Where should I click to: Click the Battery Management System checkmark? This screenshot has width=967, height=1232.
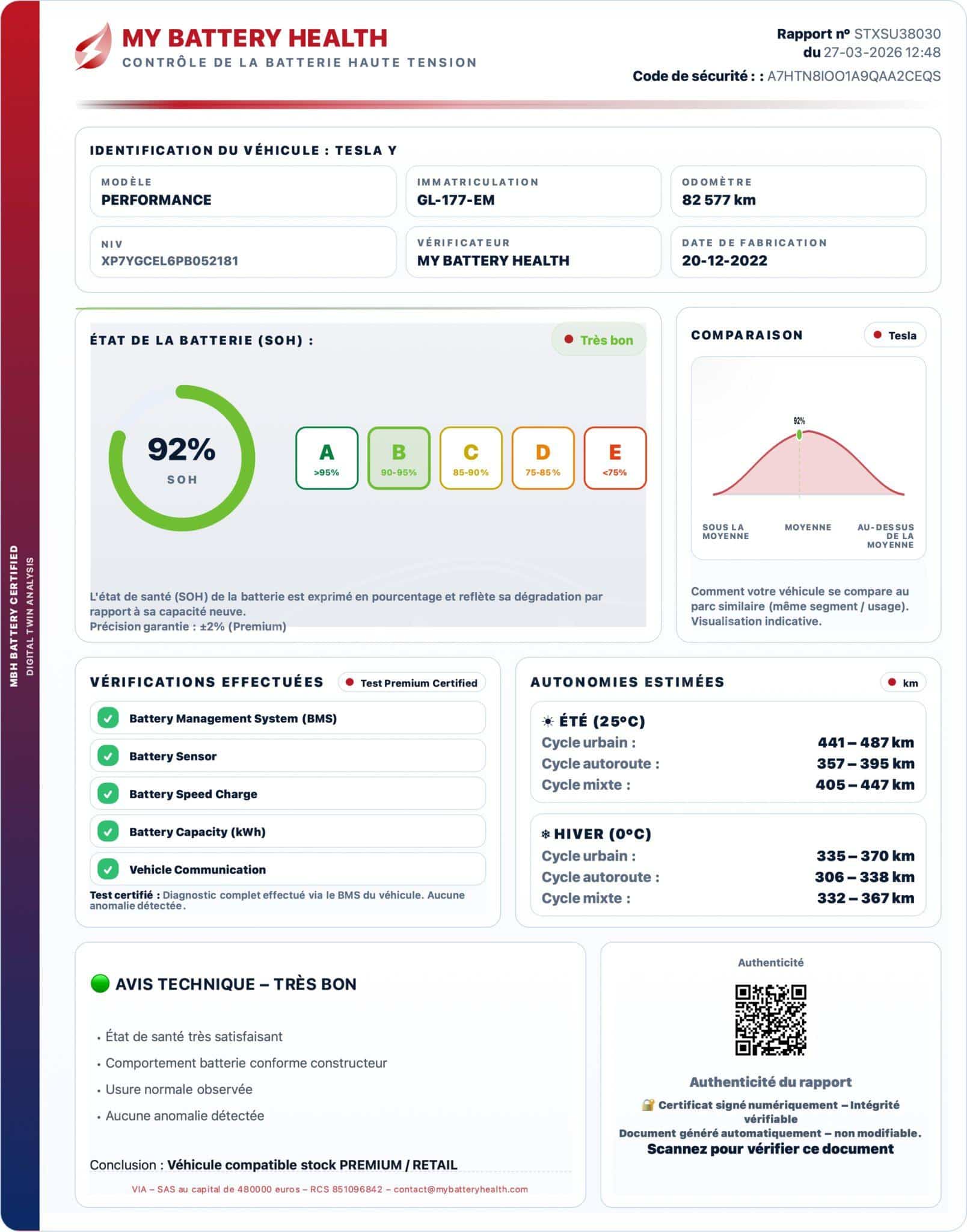pos(108,718)
